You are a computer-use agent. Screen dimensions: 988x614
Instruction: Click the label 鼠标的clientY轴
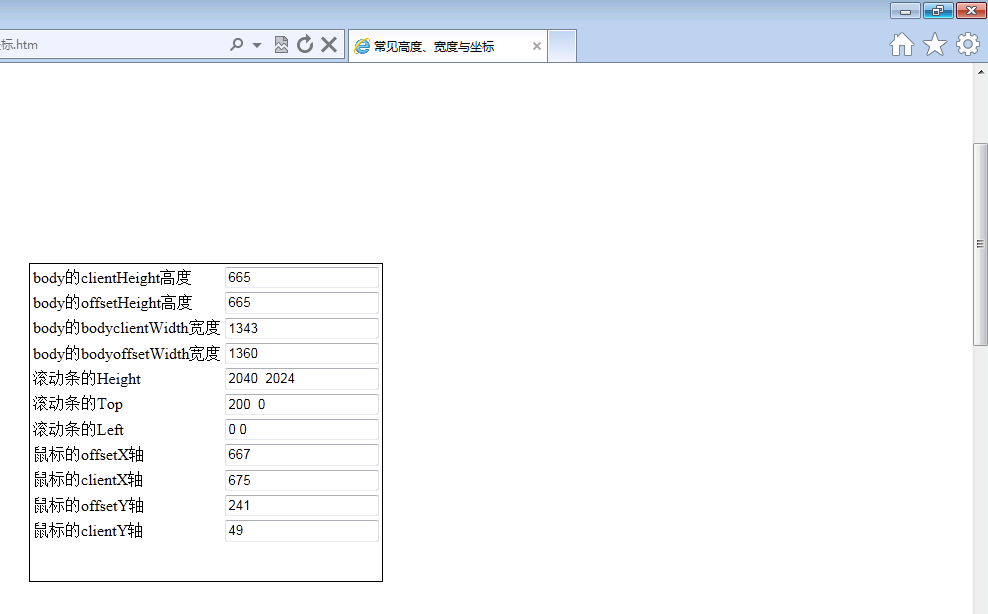click(88, 531)
